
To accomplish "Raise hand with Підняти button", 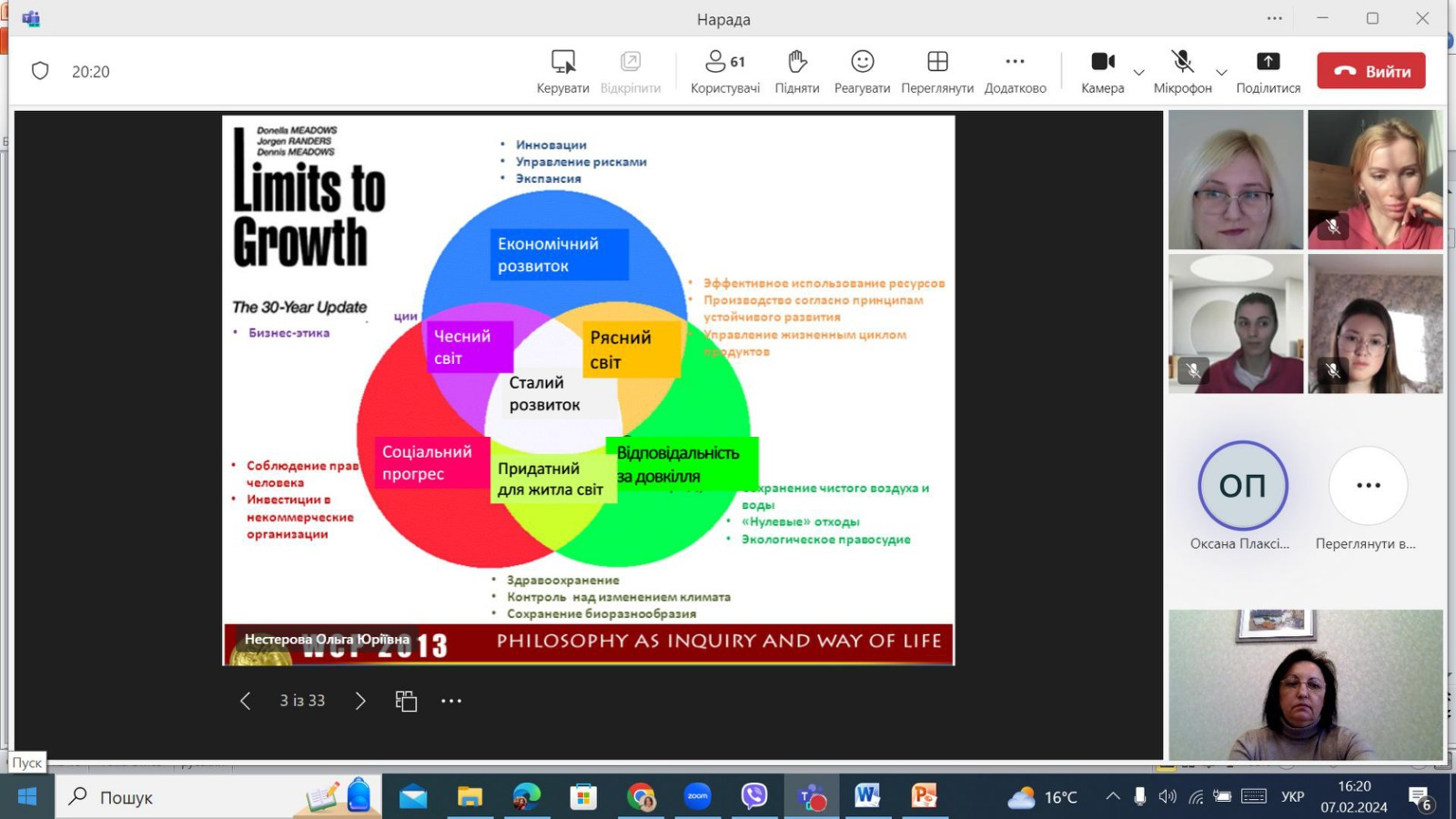I will pyautogui.click(x=796, y=71).
